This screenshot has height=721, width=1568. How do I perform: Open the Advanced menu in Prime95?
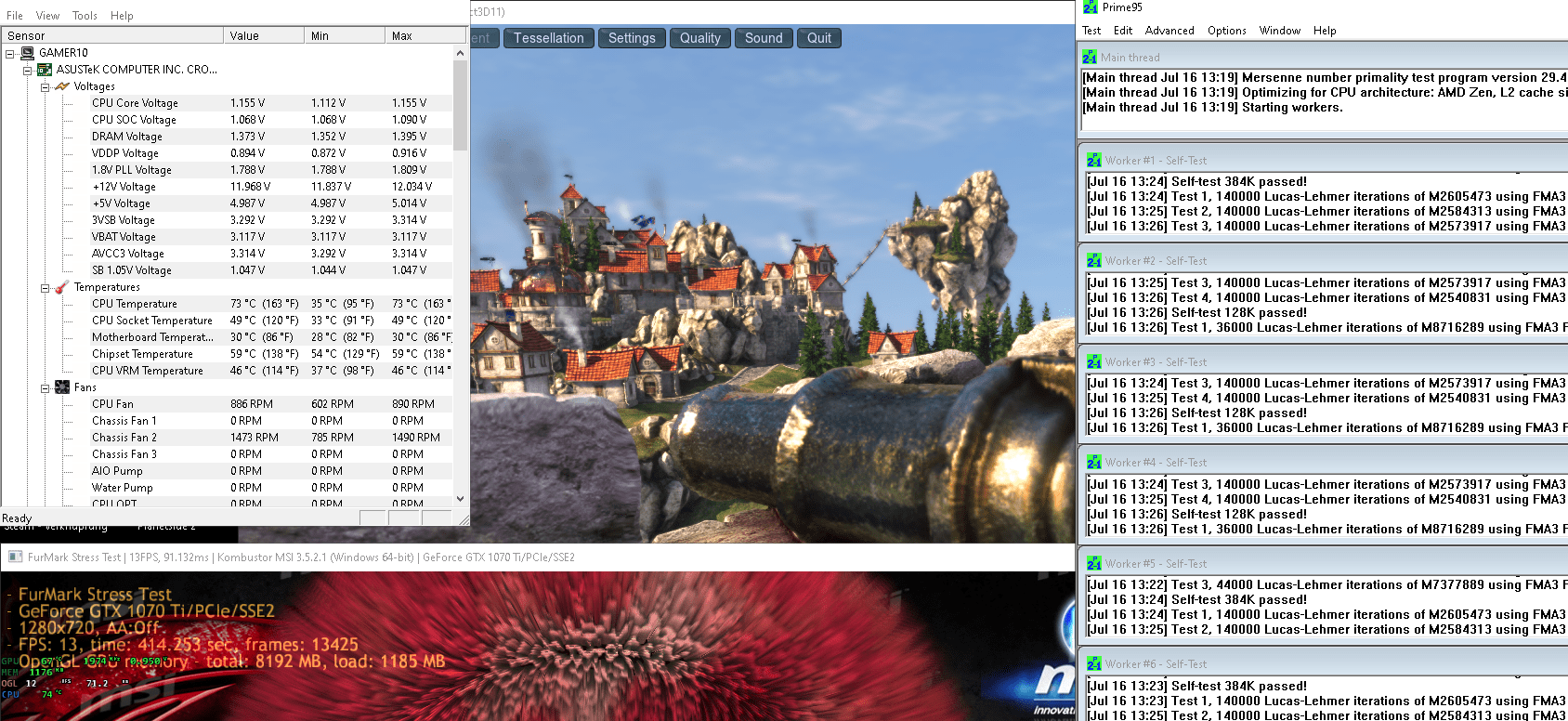[1169, 31]
